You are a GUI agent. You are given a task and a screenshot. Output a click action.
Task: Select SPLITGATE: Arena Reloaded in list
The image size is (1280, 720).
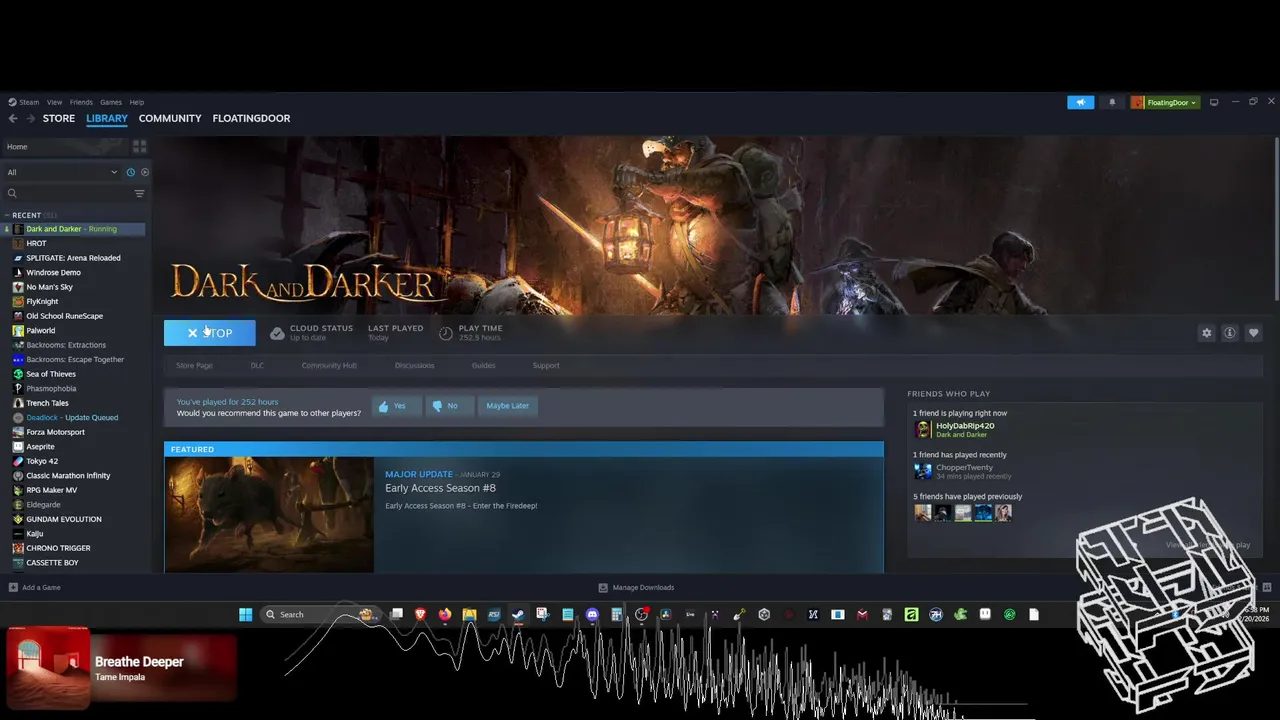[73, 258]
